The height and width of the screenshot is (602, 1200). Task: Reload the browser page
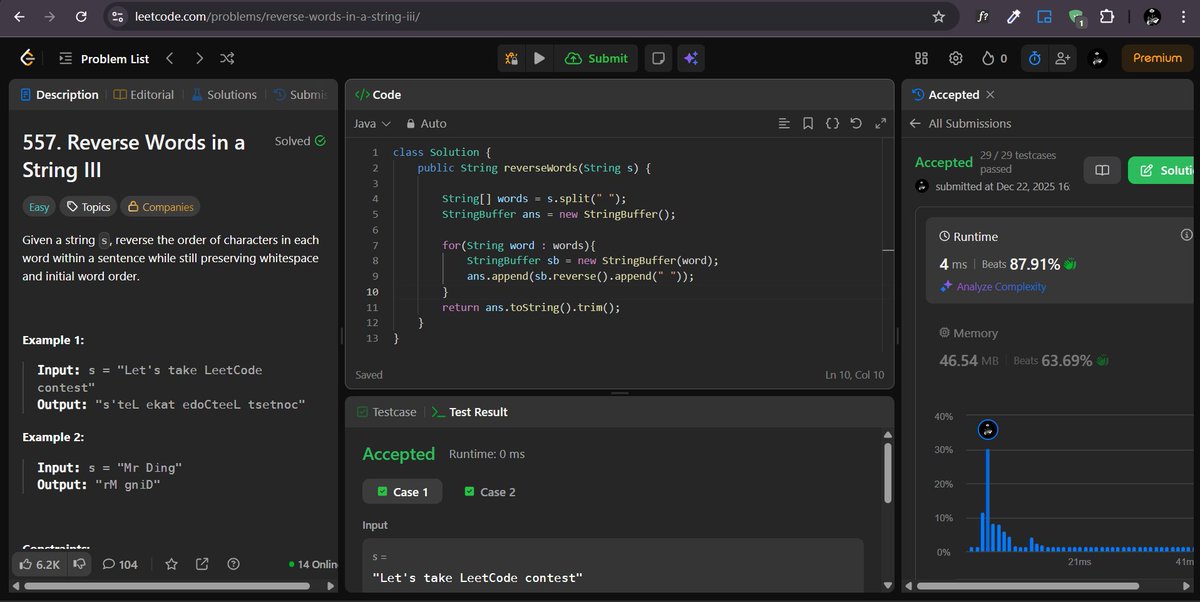tap(81, 16)
